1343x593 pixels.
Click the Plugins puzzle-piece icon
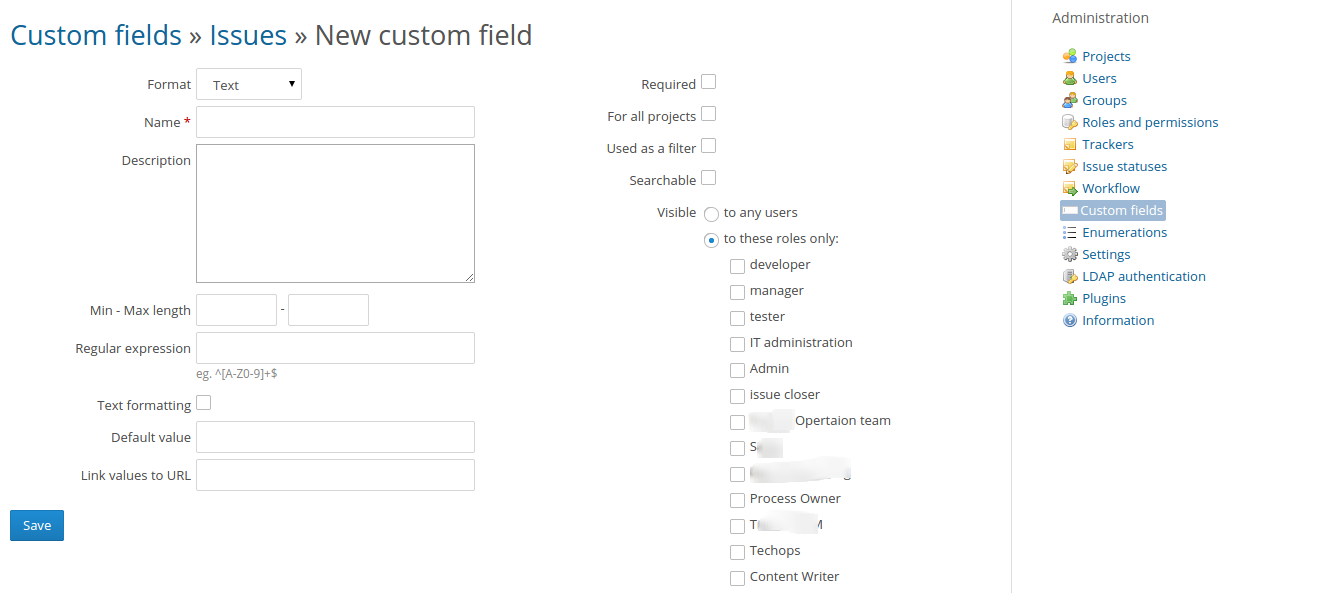click(x=1070, y=298)
